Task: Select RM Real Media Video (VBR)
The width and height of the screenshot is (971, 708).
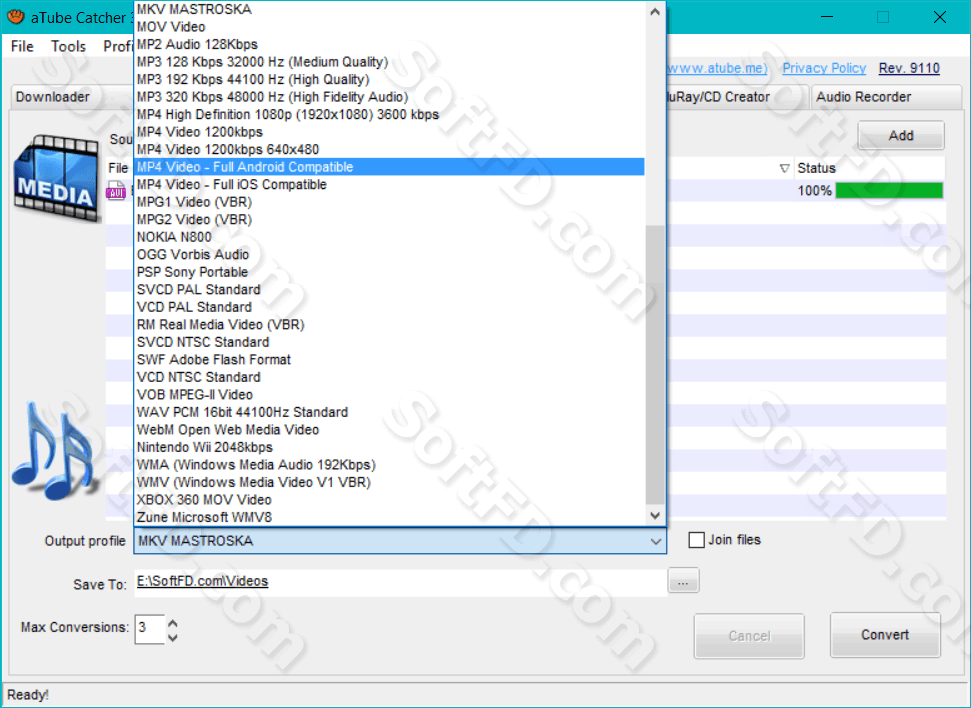Action: (x=390, y=325)
